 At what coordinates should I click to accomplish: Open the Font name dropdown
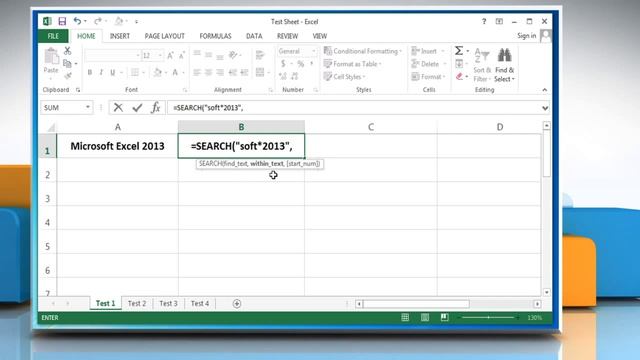coord(138,55)
